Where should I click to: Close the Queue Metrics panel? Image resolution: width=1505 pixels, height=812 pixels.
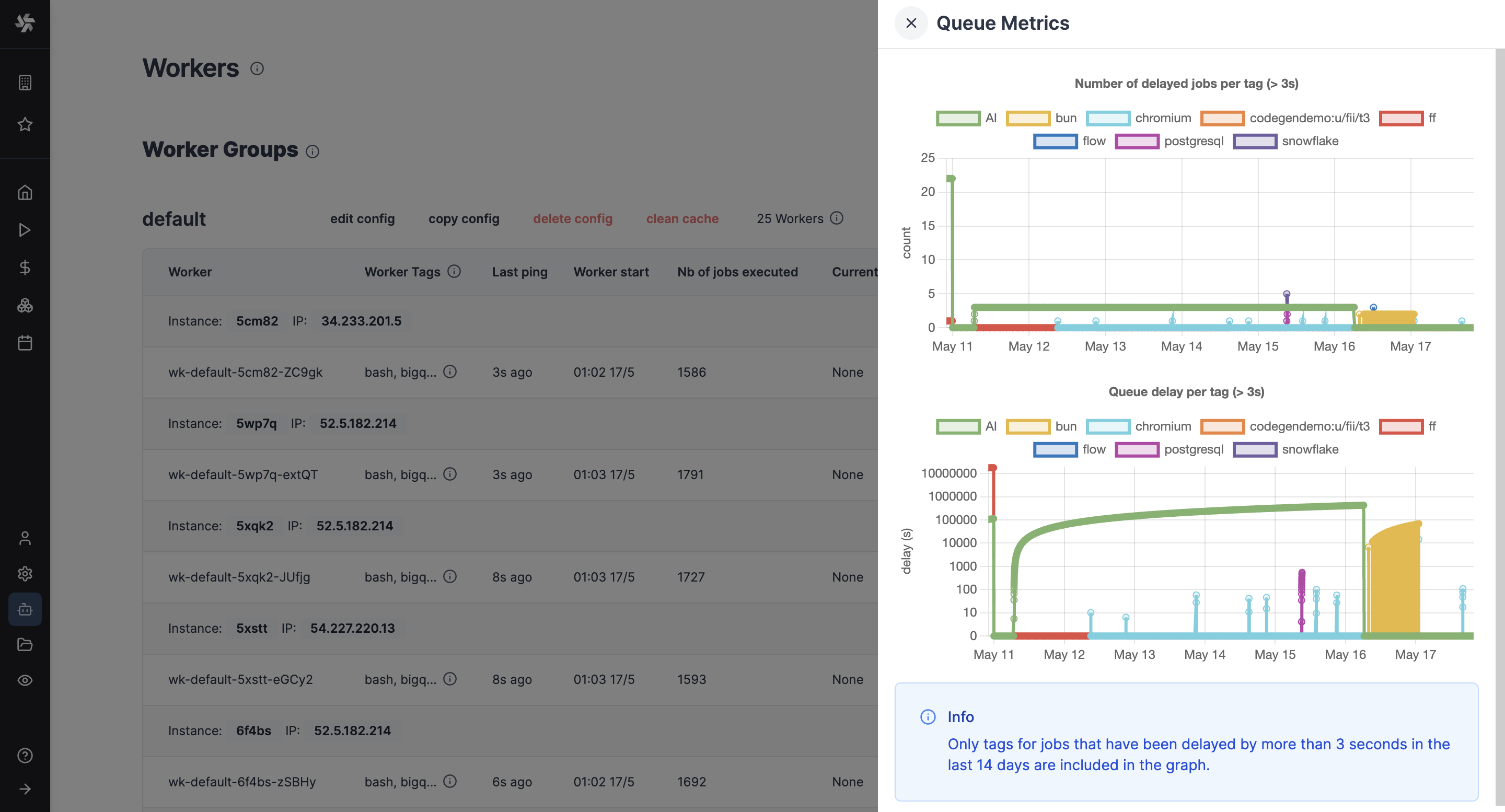point(911,24)
